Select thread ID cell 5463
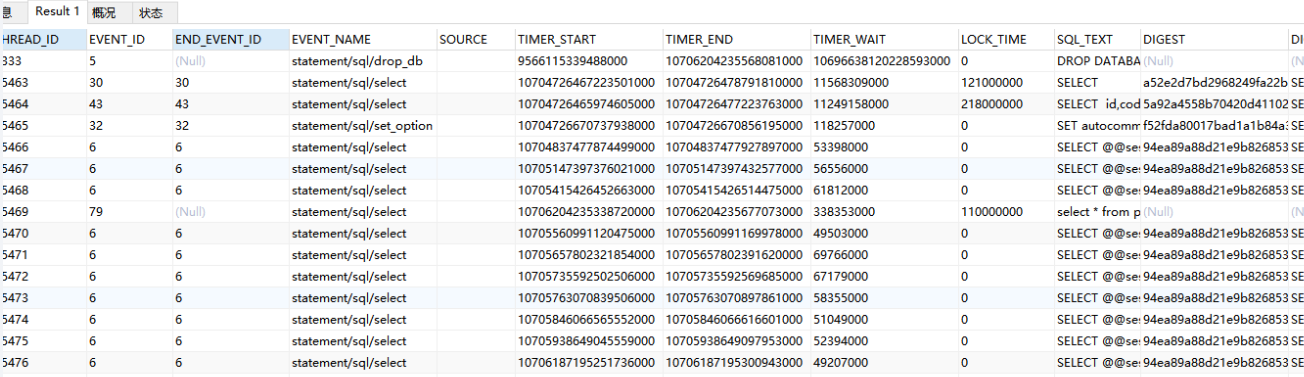The image size is (1304, 377). click(42, 83)
